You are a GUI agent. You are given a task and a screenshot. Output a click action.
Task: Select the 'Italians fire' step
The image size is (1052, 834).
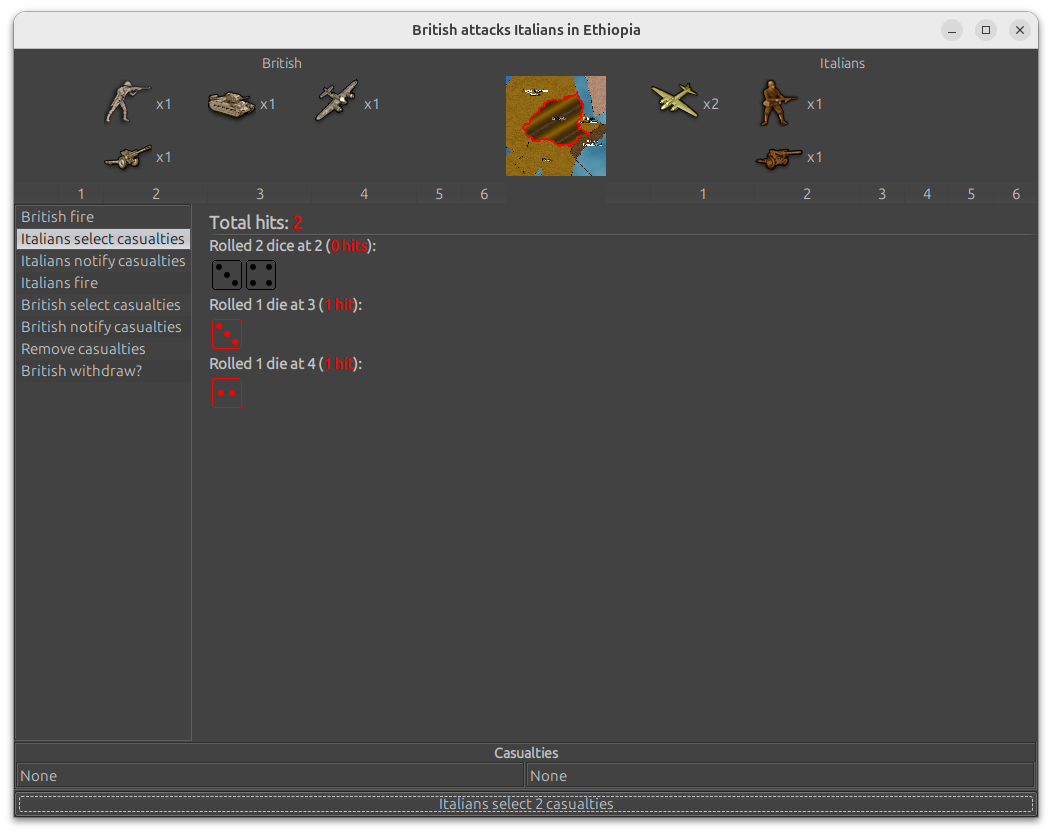(59, 283)
